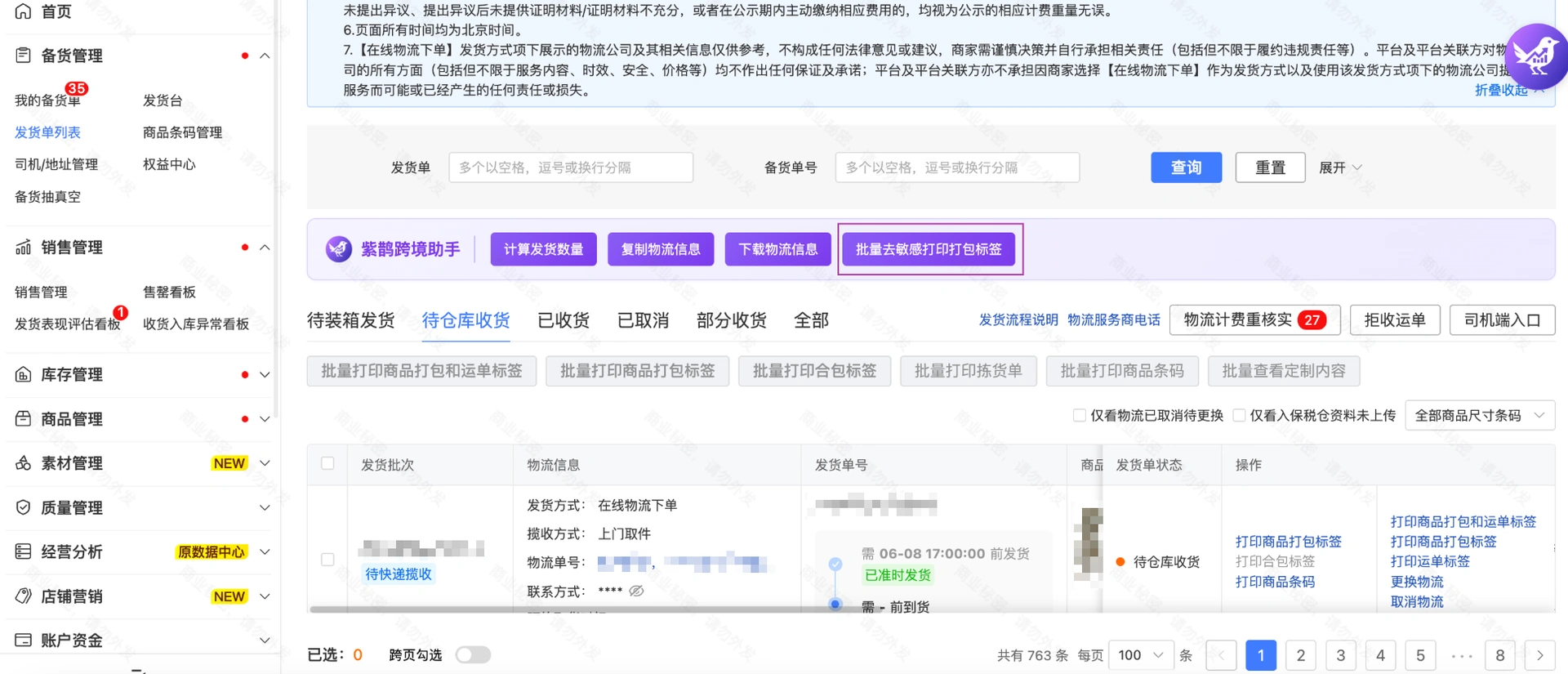1568x674 pixels.
Task: Click the 拒收运单 button
Action: 1394,320
